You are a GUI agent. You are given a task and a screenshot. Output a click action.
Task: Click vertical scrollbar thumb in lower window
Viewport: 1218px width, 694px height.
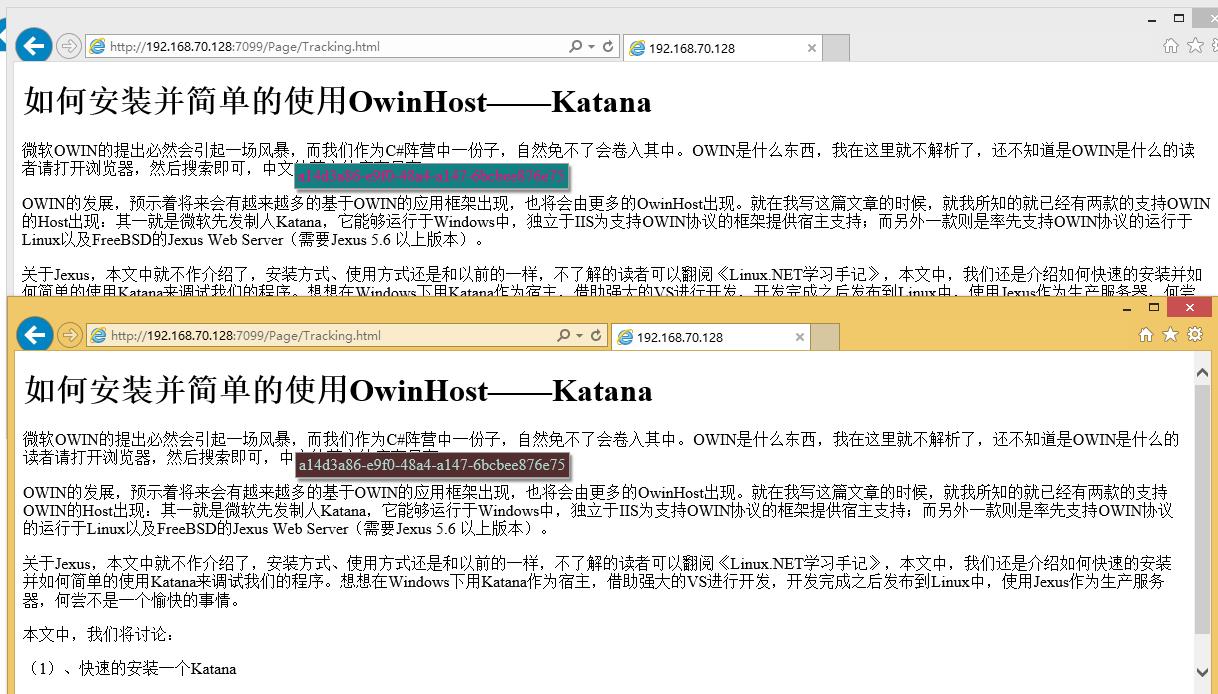point(1202,509)
